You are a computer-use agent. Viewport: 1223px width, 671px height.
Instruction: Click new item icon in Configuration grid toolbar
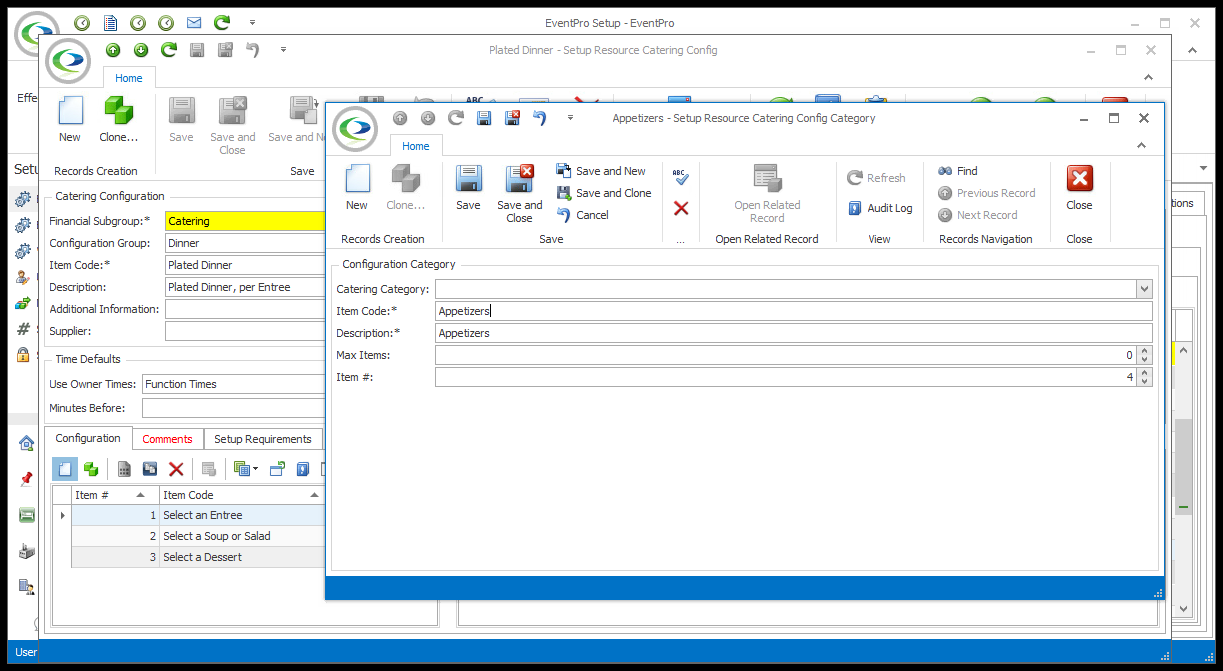tap(64, 468)
